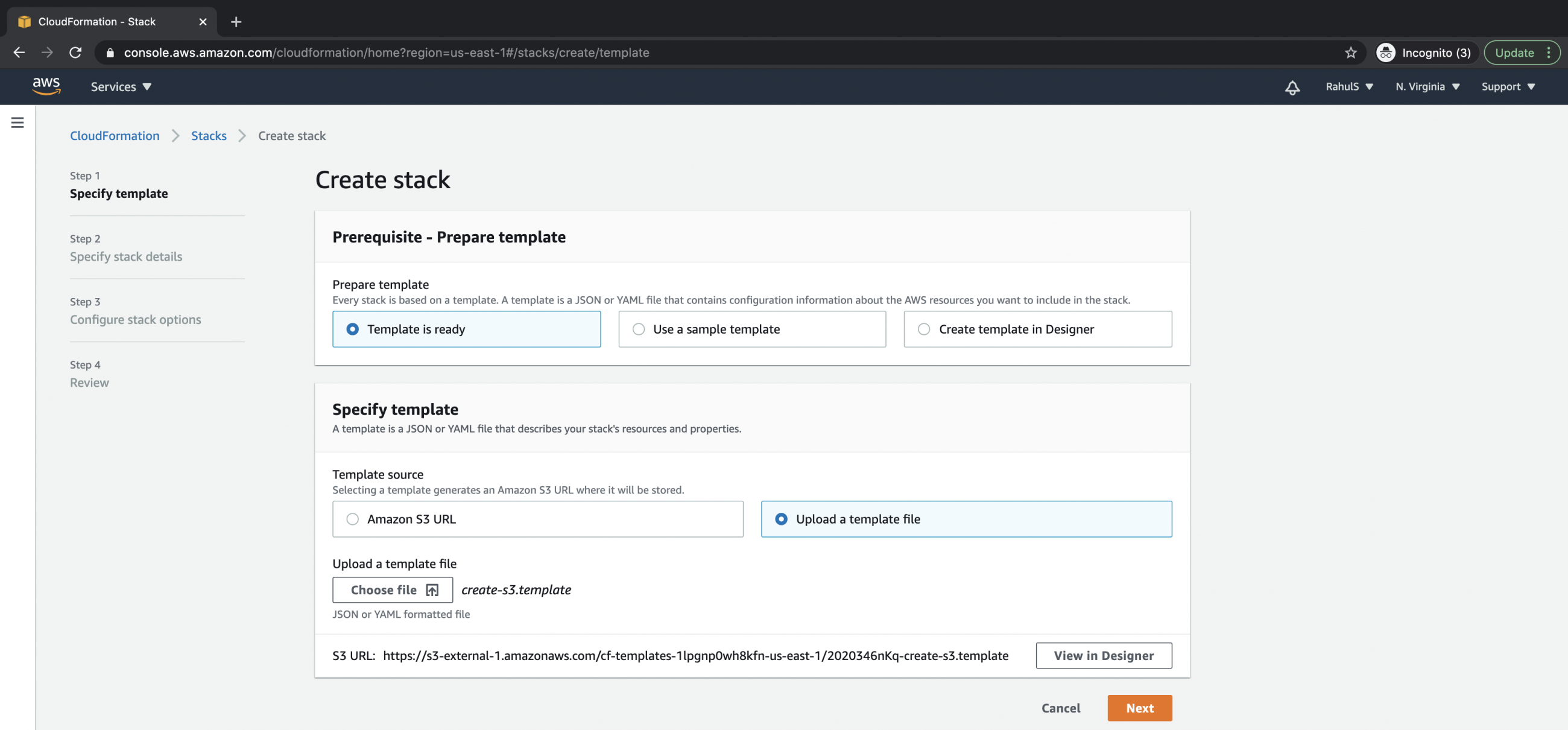Open the Support dropdown menu

(x=1508, y=86)
